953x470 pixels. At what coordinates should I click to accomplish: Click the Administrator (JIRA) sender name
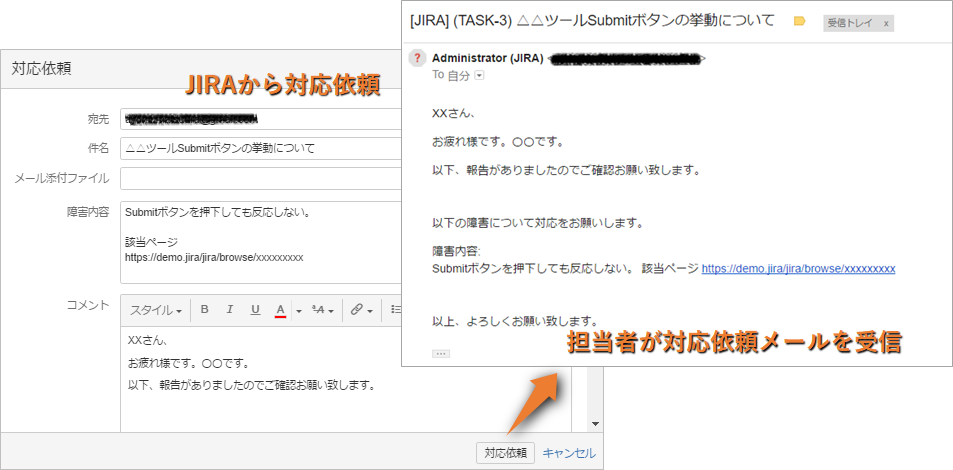(487, 58)
